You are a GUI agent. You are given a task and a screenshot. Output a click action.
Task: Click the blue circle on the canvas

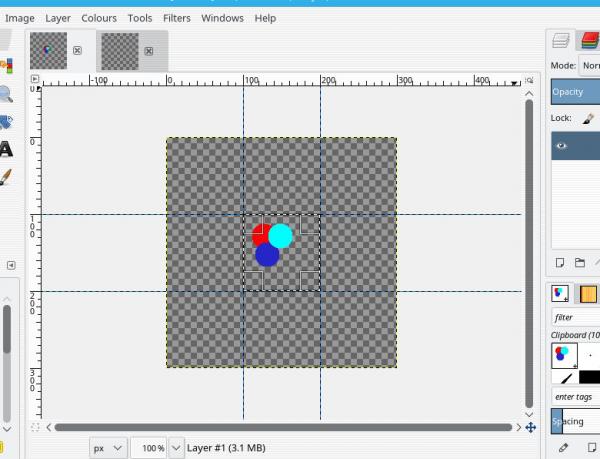(267, 255)
